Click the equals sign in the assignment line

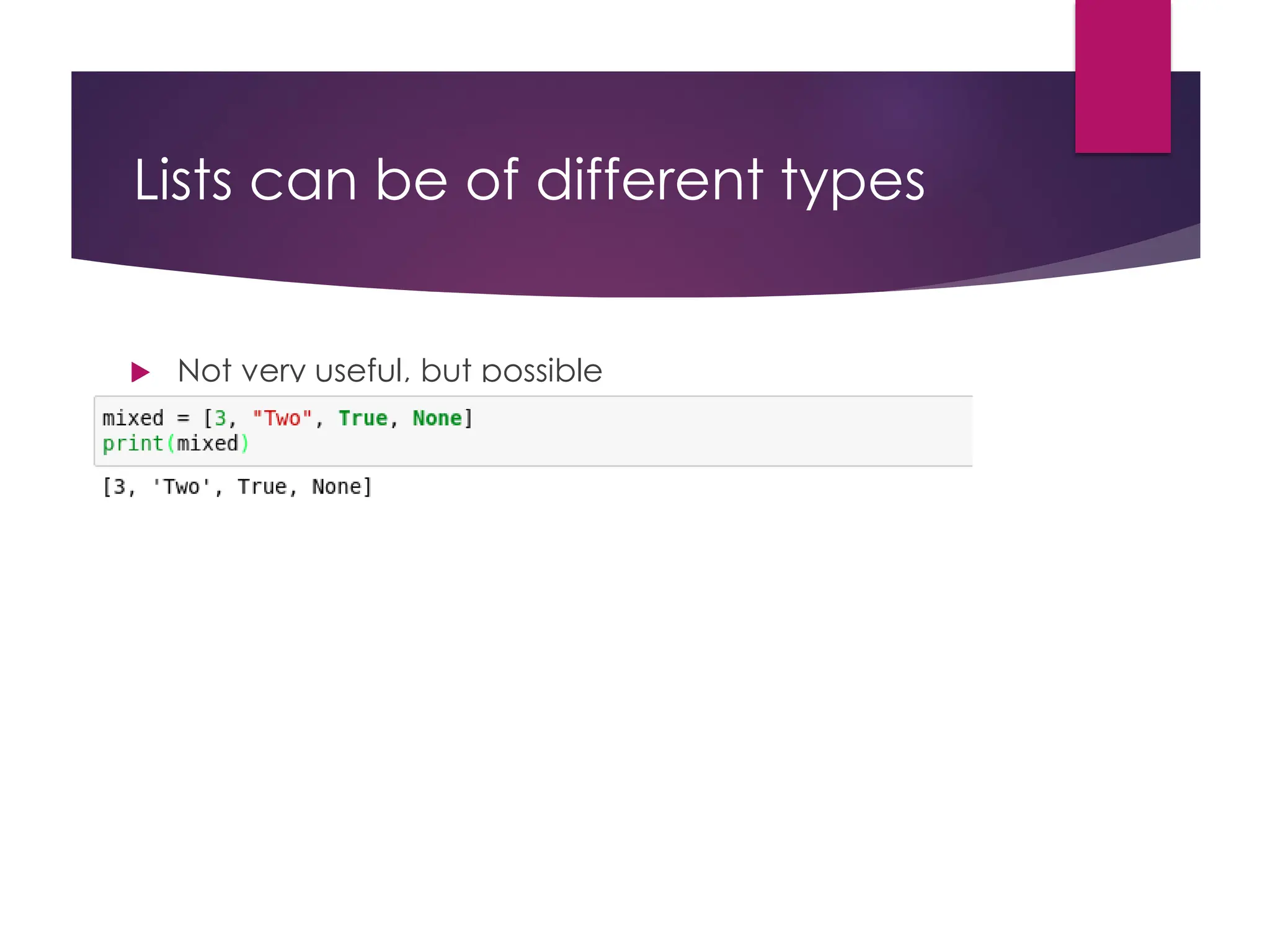pyautogui.click(x=183, y=419)
